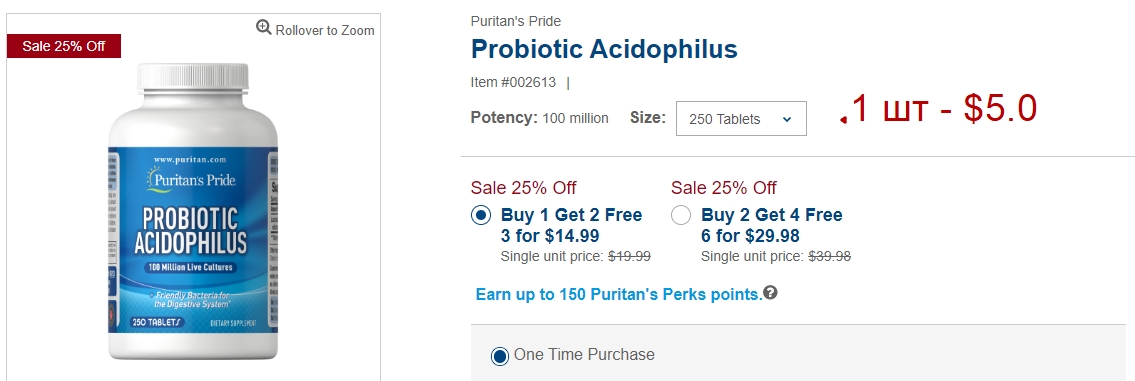1135x381 pixels.
Task: Click the Earn up to 150 Puritan's Perks points link
Action: coord(619,294)
